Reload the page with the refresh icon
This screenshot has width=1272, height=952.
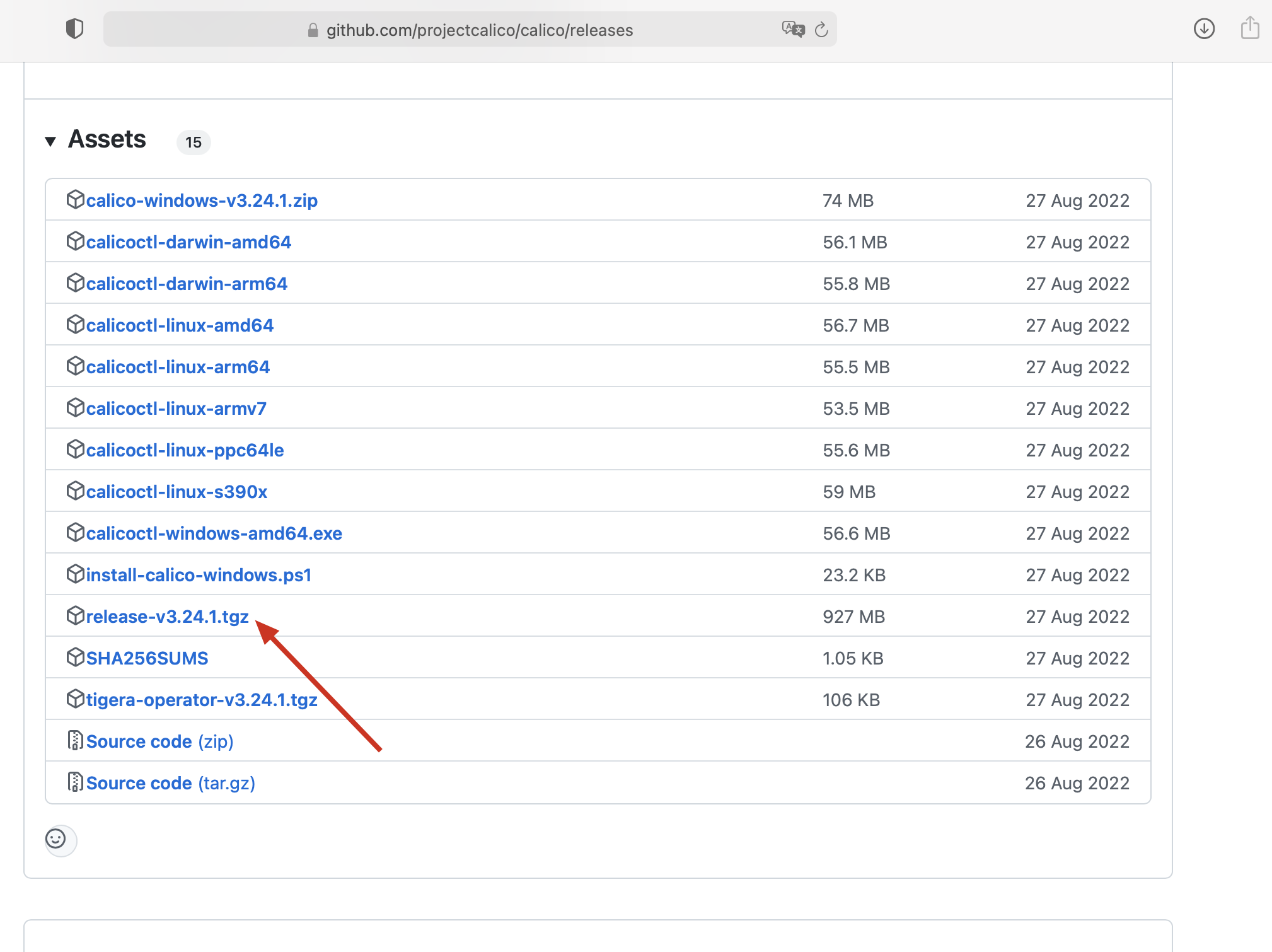point(821,30)
